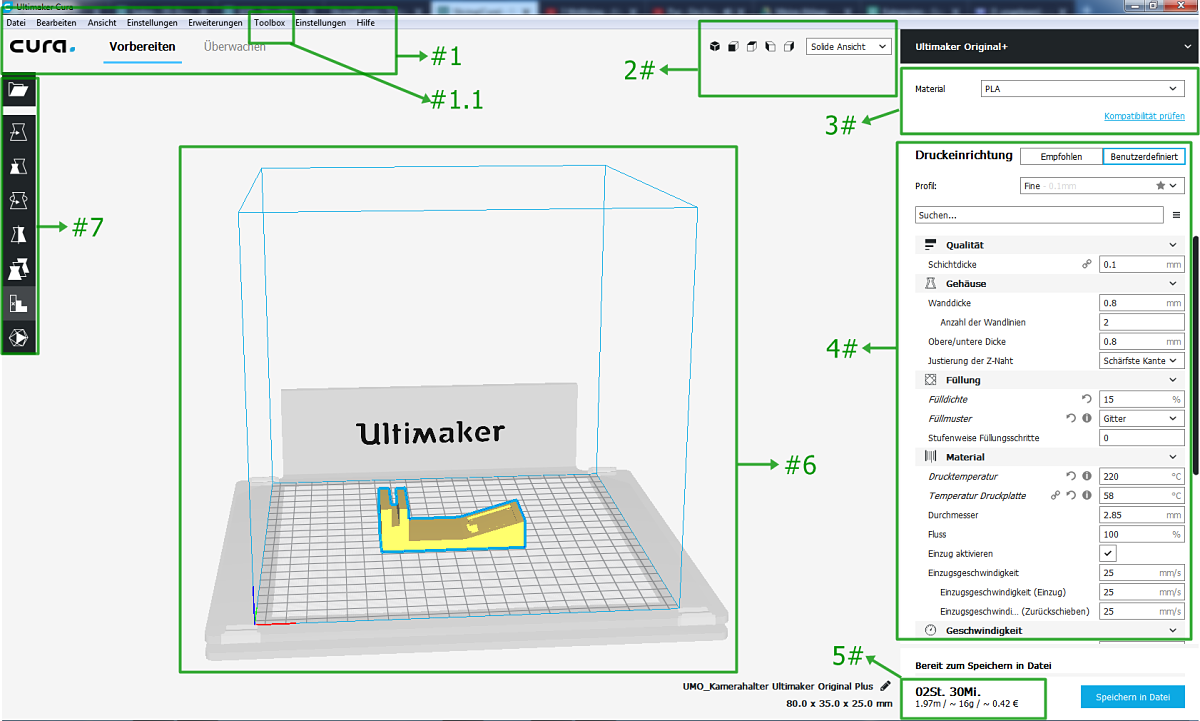The height and width of the screenshot is (721, 1200).
Task: Open the Hilfe menu
Action: (x=366, y=23)
